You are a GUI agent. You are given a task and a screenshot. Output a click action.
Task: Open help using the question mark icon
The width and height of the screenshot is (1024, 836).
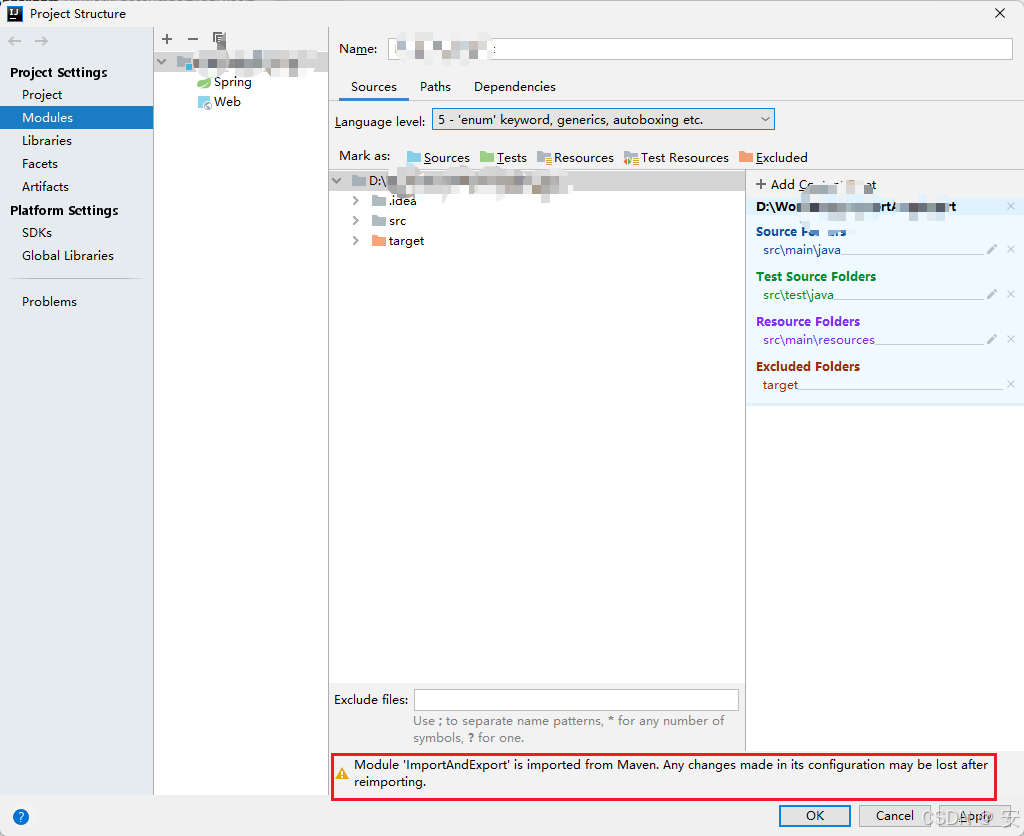coord(20,817)
